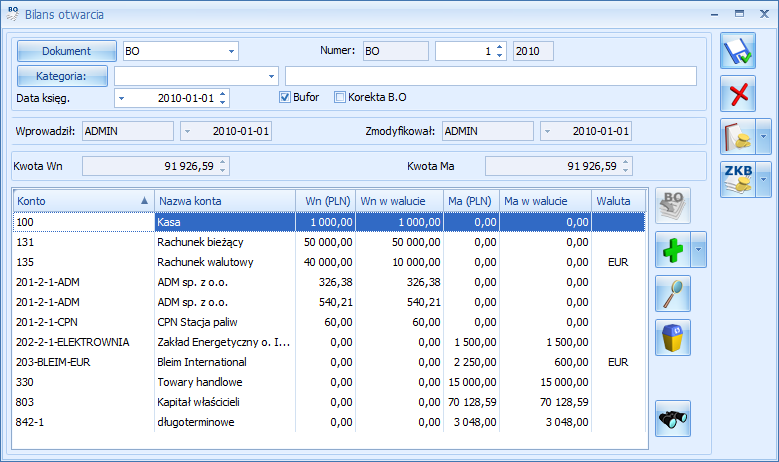Screen dimensions: 779x462
Task: Open the Wprowadził date dropdown arrow
Action: pos(187,132)
